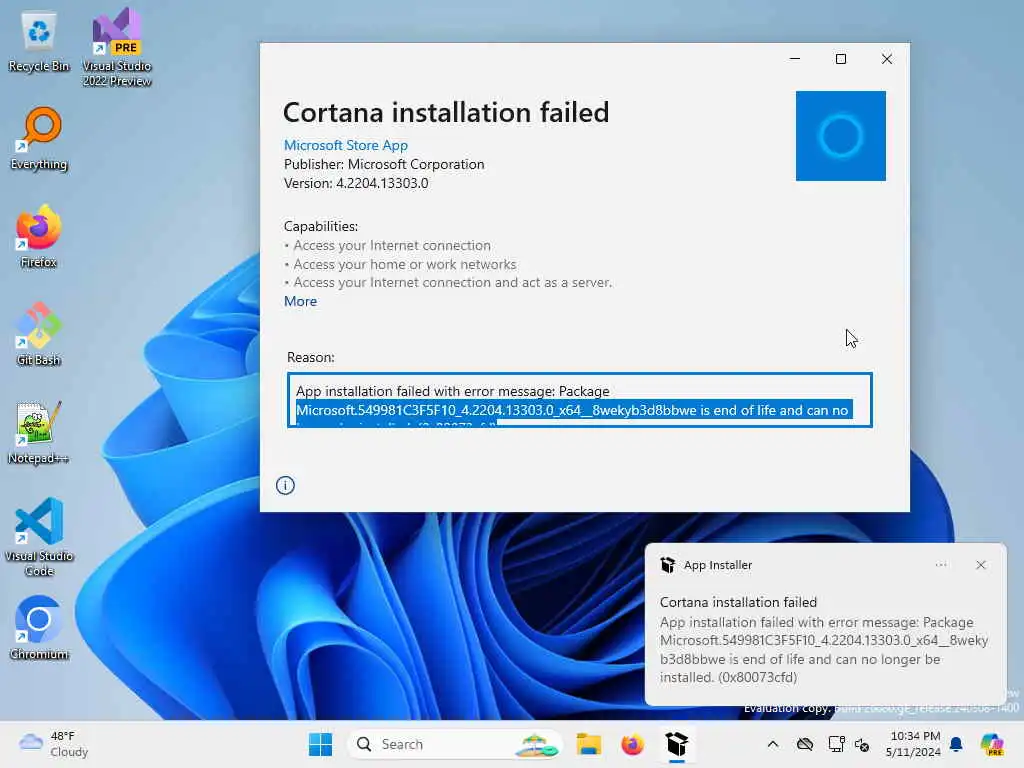Click the 'Version: 4.2204.13303.0' text
Image resolution: width=1024 pixels, height=768 pixels.
(356, 184)
